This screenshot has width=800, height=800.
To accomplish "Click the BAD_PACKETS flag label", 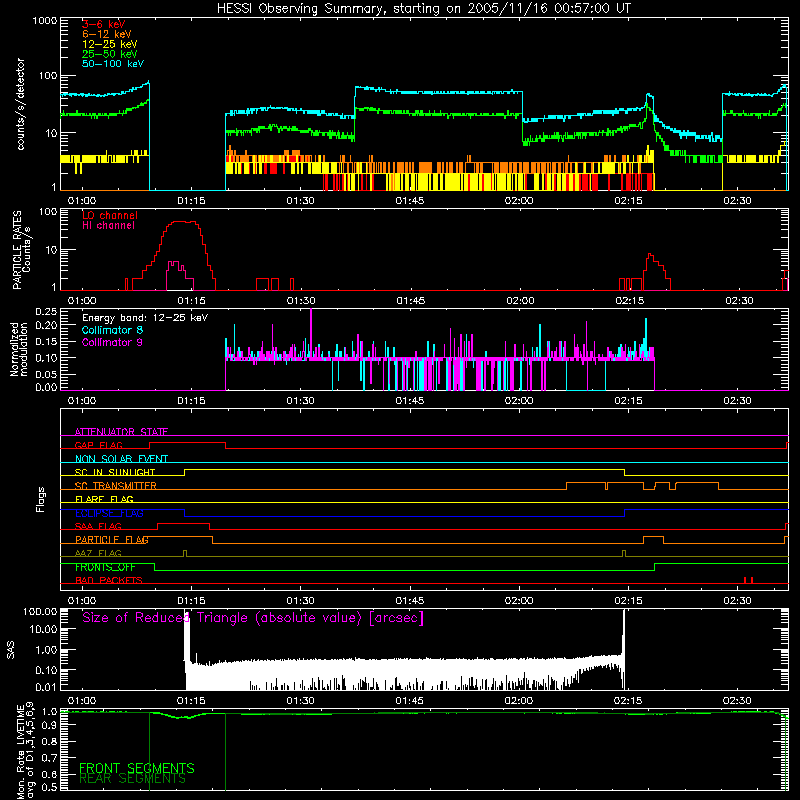I will click(x=109, y=580).
